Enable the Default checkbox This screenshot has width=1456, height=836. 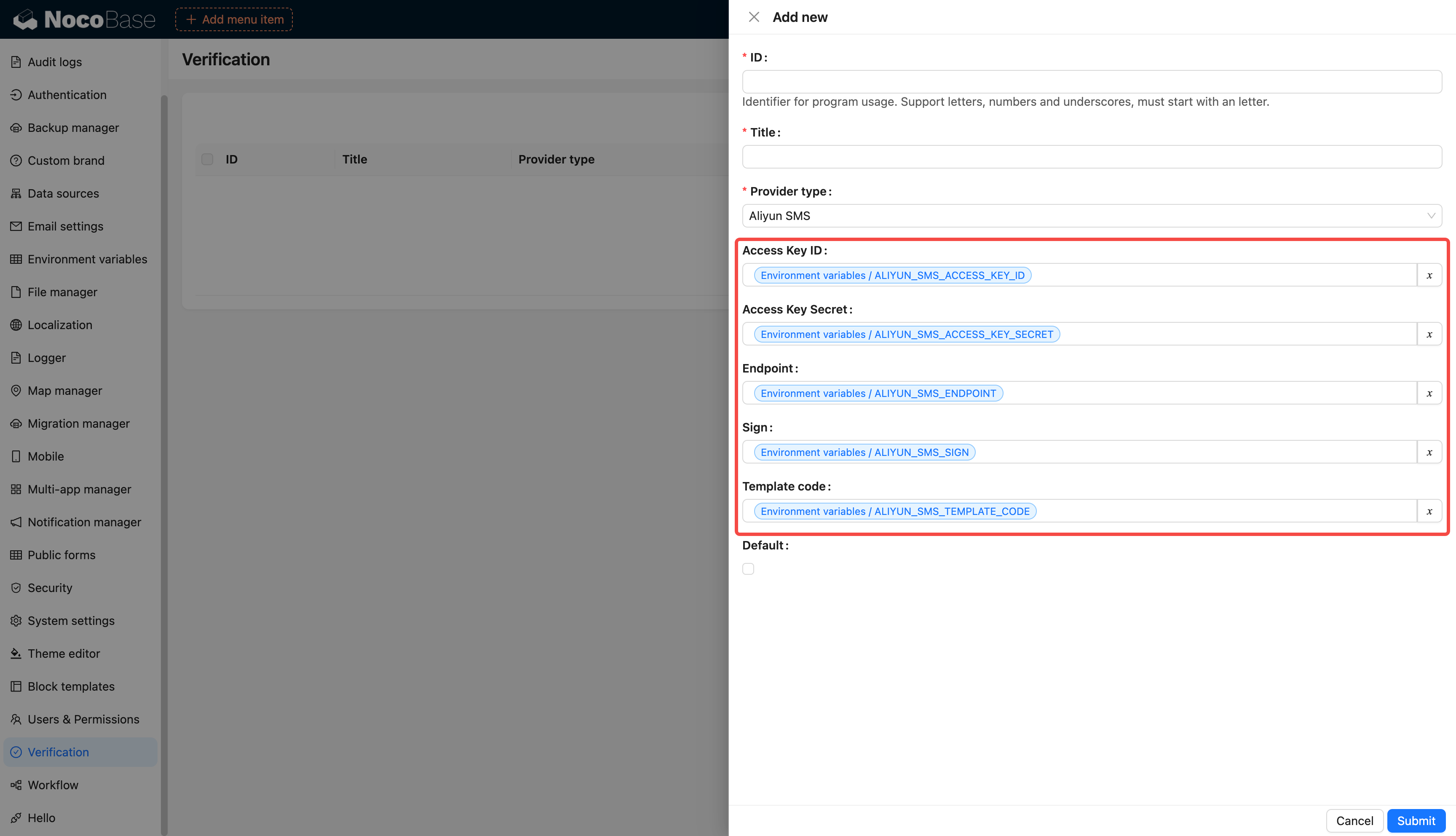click(x=748, y=568)
